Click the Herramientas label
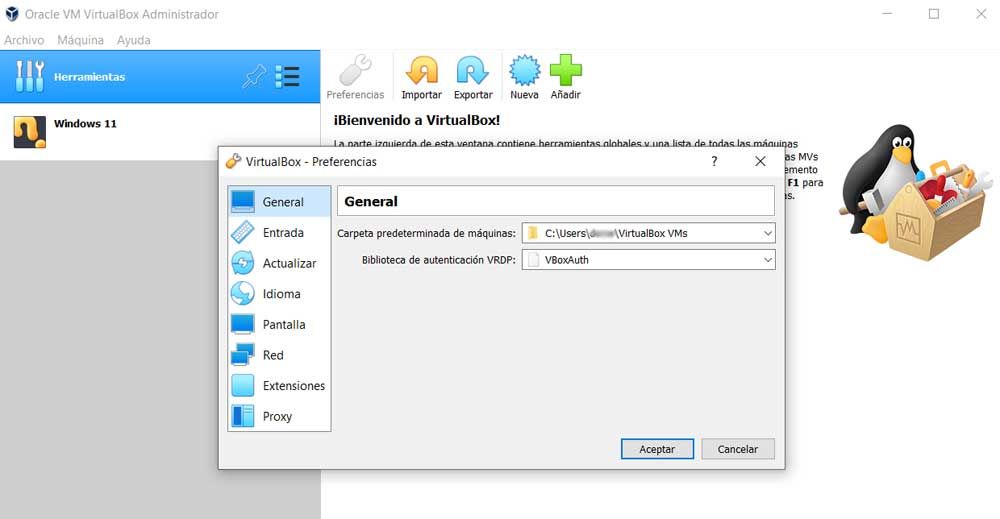The image size is (1000, 519). [x=89, y=77]
